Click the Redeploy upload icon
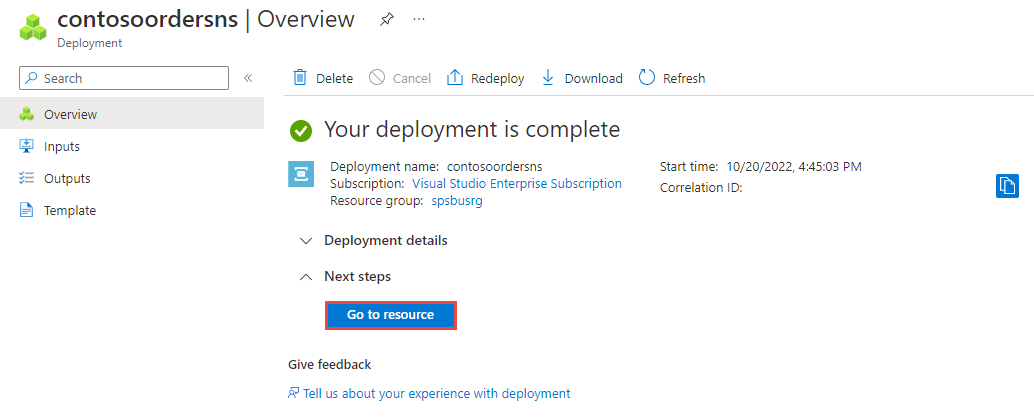 point(455,78)
